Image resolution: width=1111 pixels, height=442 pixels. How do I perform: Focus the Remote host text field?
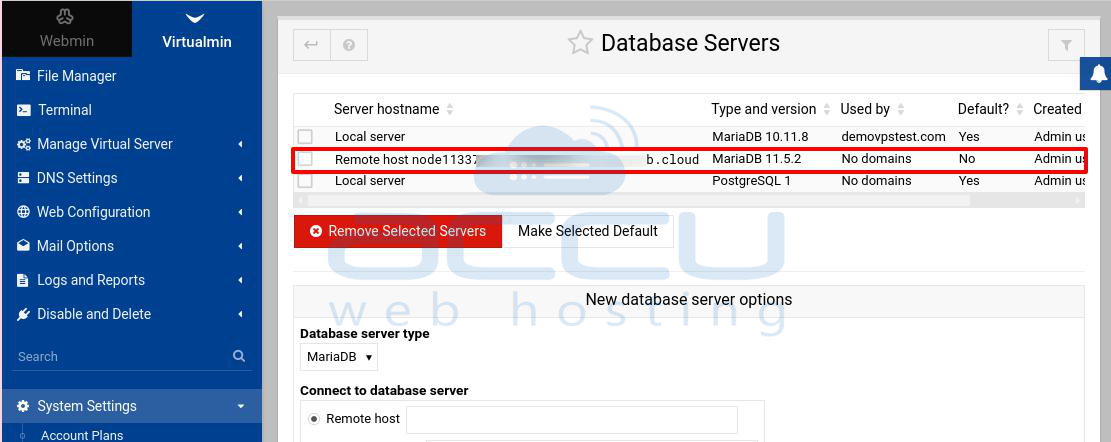[572, 419]
